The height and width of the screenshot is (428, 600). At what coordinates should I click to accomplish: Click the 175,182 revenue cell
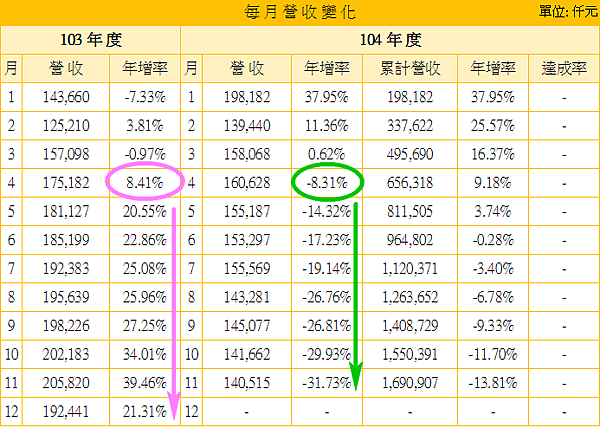point(66,183)
